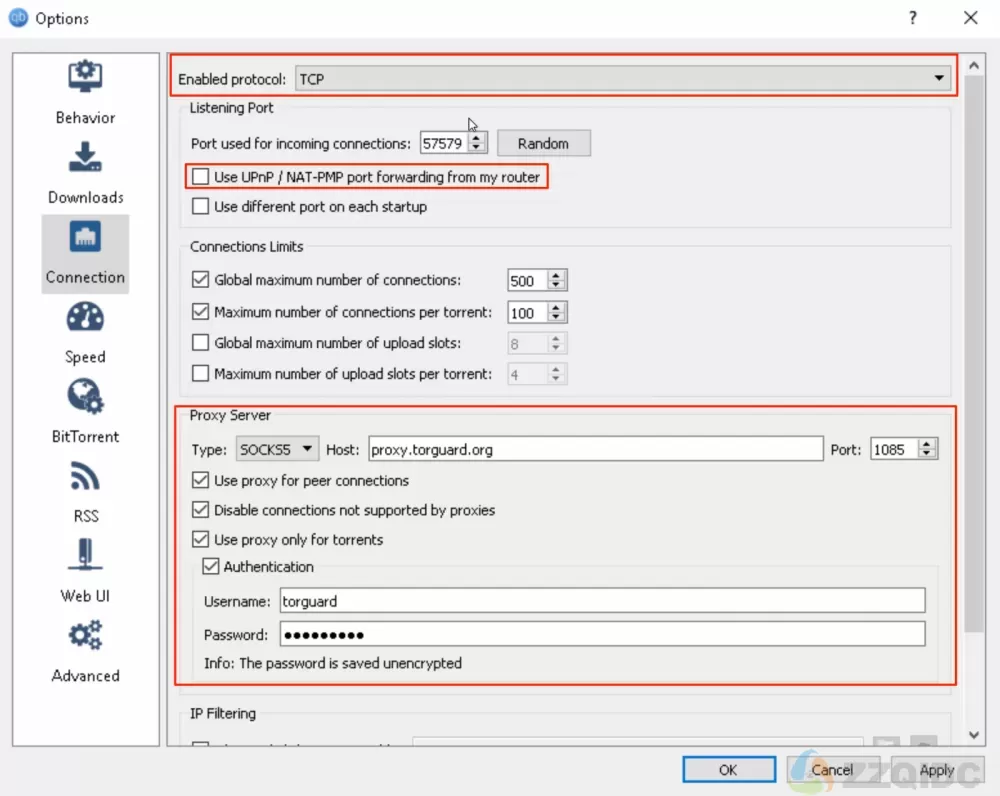The image size is (1000, 796).
Task: Enable UPnP / NAT-PMP port forwarding
Action: 200,177
